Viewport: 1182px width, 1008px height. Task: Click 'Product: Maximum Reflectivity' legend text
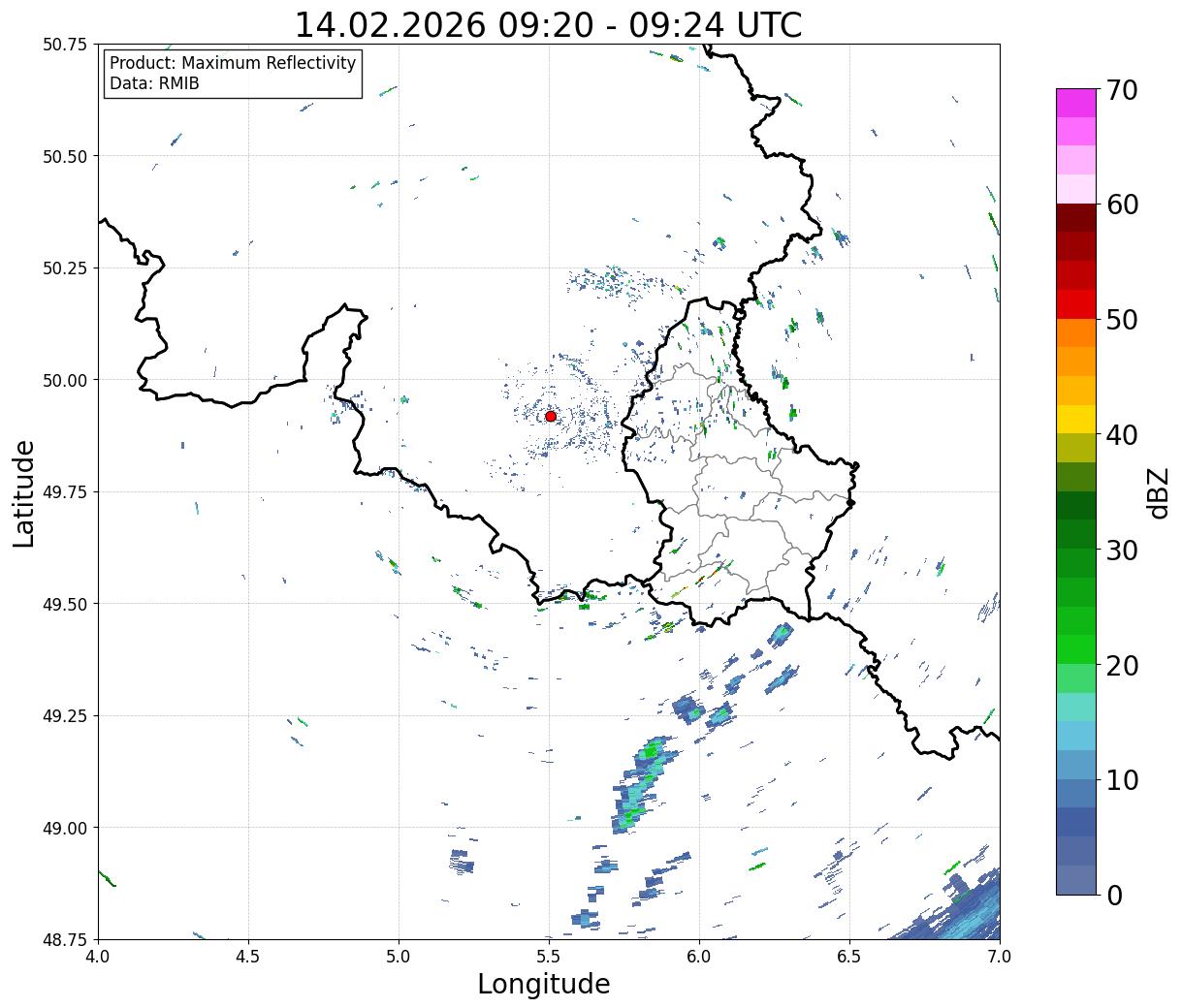point(233,63)
